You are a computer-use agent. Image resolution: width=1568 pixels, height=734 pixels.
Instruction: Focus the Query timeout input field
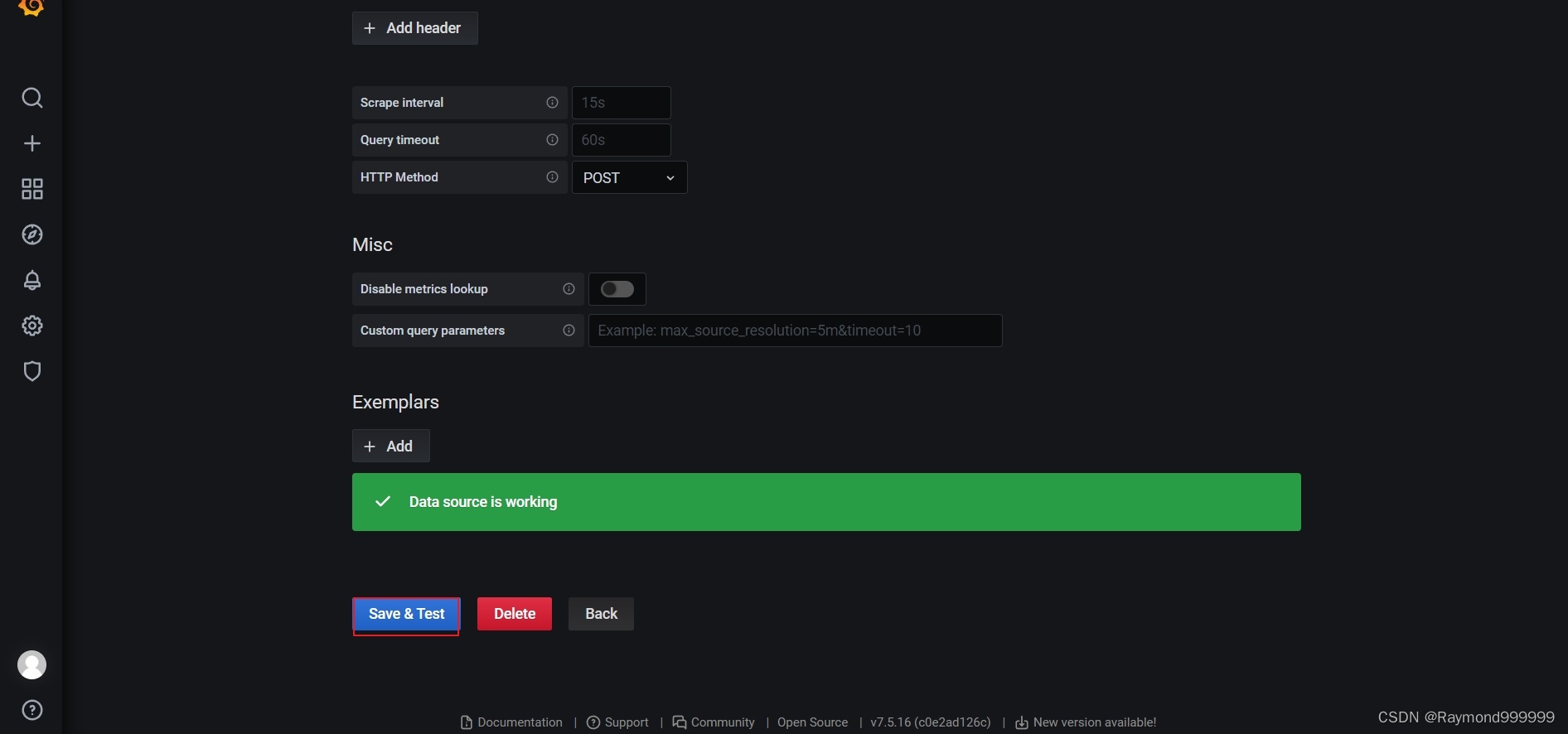coord(622,140)
